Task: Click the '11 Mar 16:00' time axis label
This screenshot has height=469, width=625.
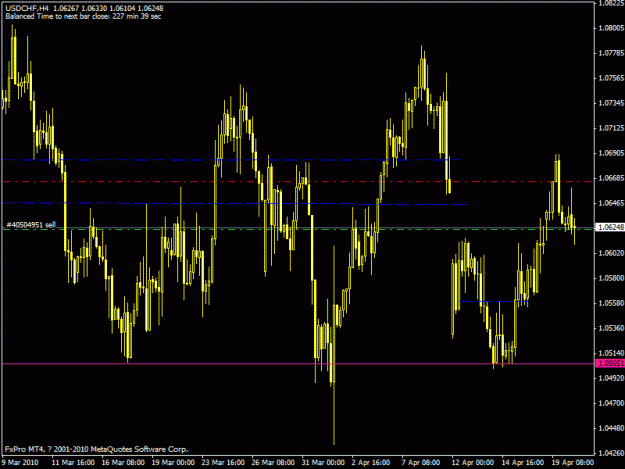Action: (x=73, y=463)
